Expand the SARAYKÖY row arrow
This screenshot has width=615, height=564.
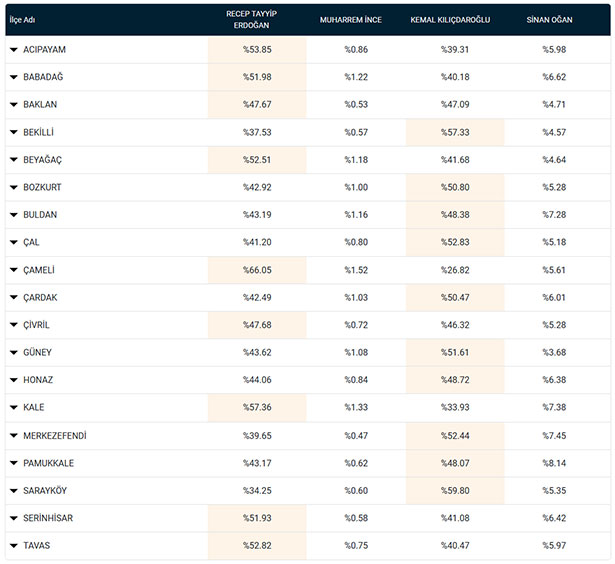(14, 491)
